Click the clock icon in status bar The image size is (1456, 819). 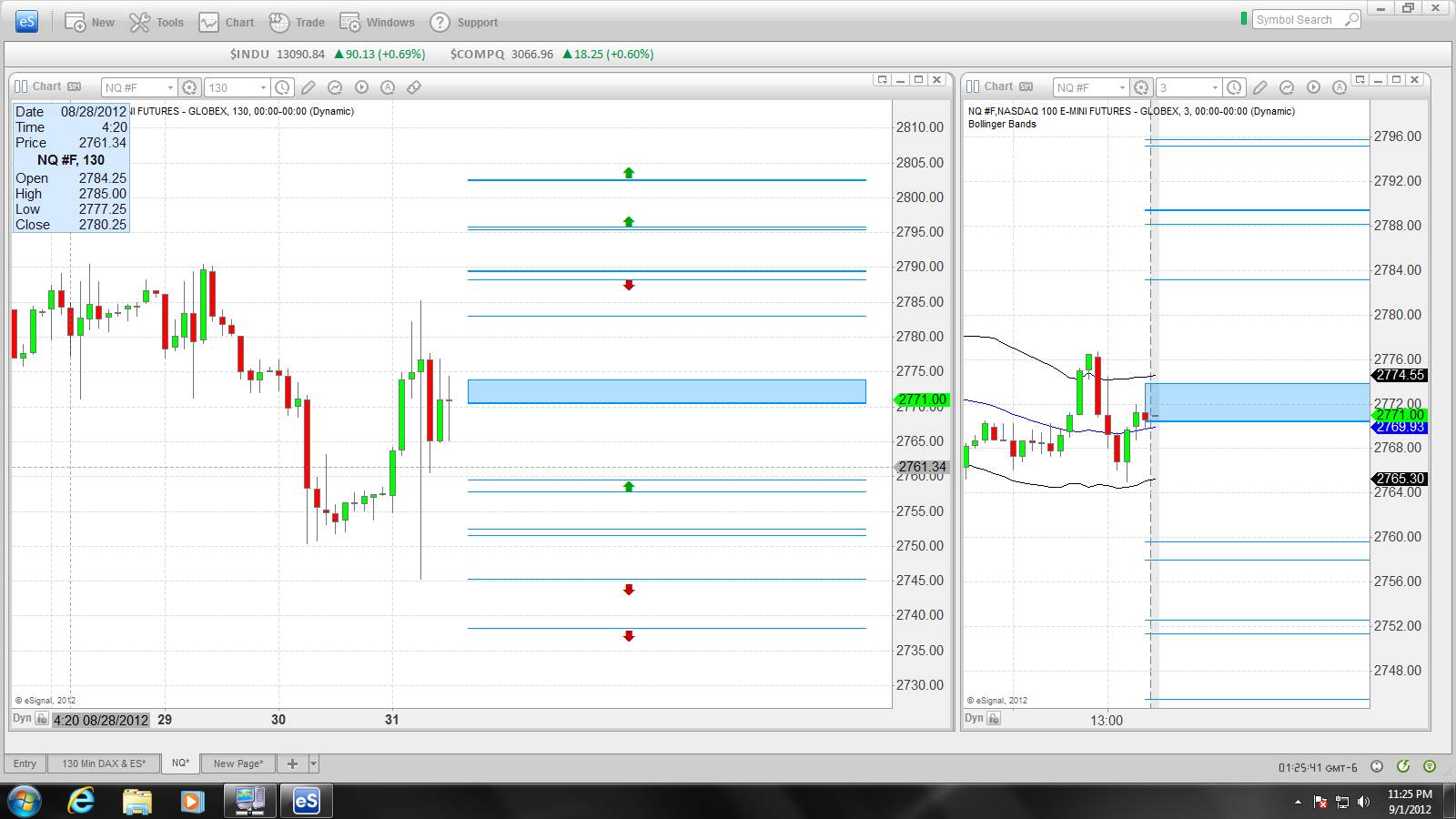coord(1377,766)
